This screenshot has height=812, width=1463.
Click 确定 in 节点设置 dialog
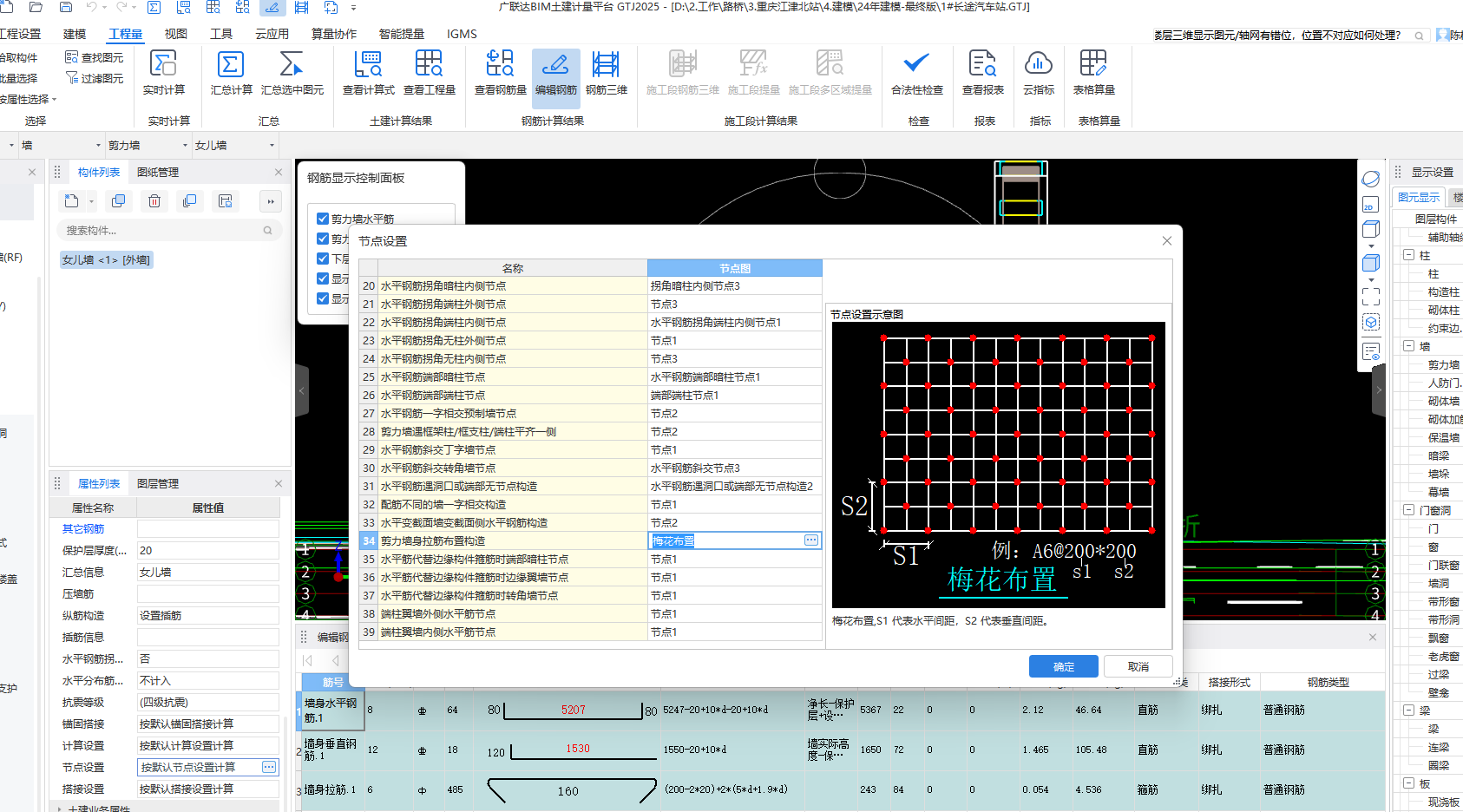1064,666
